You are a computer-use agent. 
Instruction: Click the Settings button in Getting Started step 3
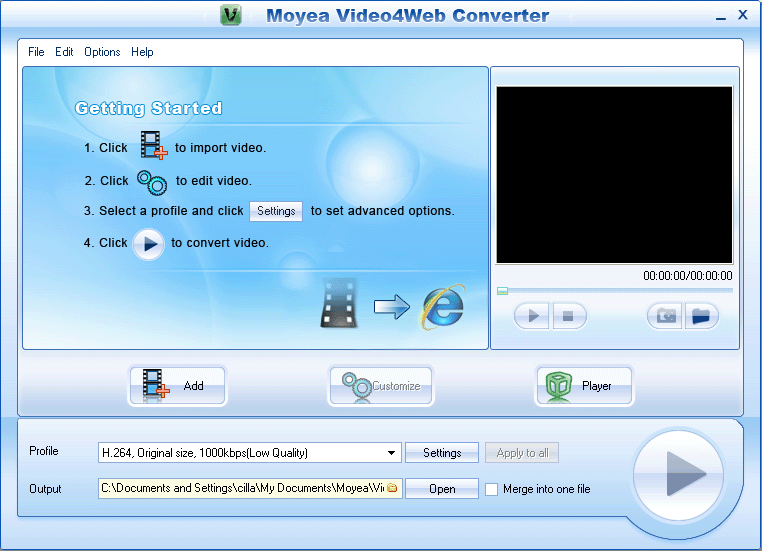pyautogui.click(x=276, y=211)
